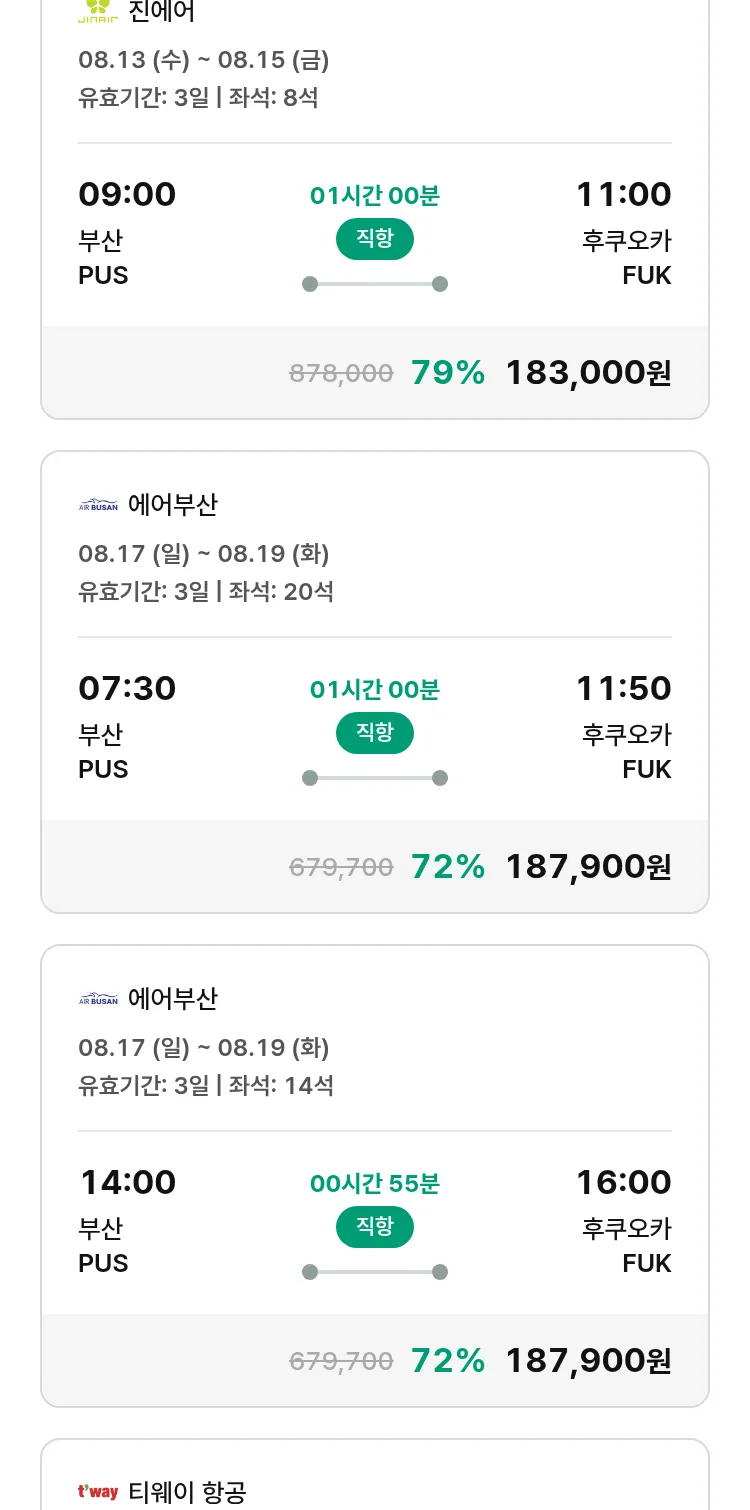The height and width of the screenshot is (1510, 750).
Task: Click the struck-through 878,000 original price
Action: (341, 374)
